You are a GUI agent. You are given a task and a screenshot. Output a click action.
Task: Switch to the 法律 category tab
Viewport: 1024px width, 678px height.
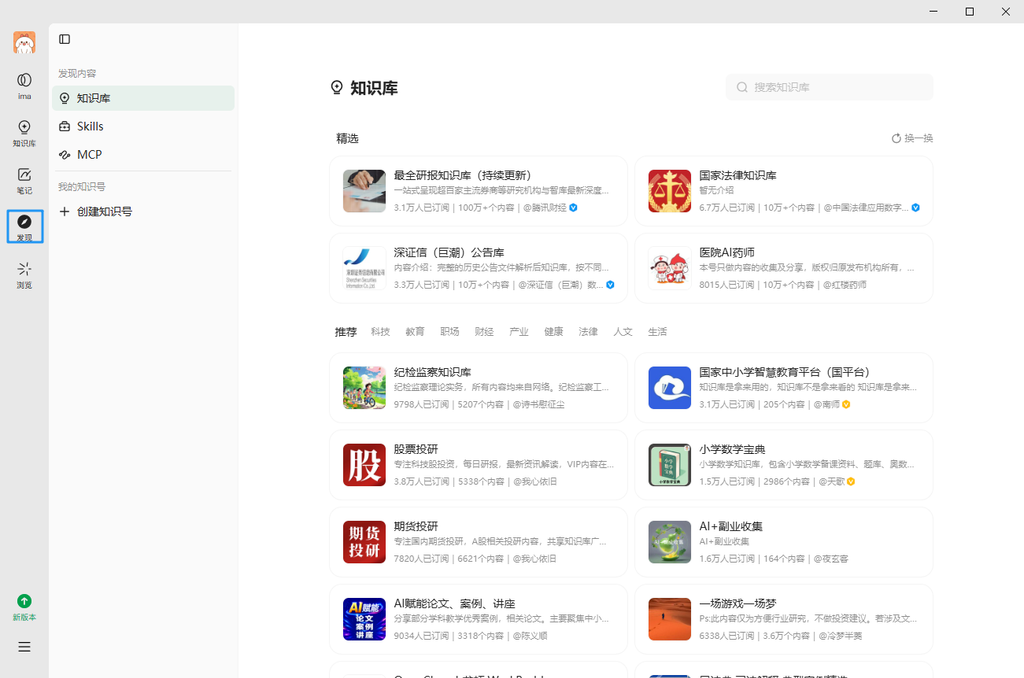[588, 332]
